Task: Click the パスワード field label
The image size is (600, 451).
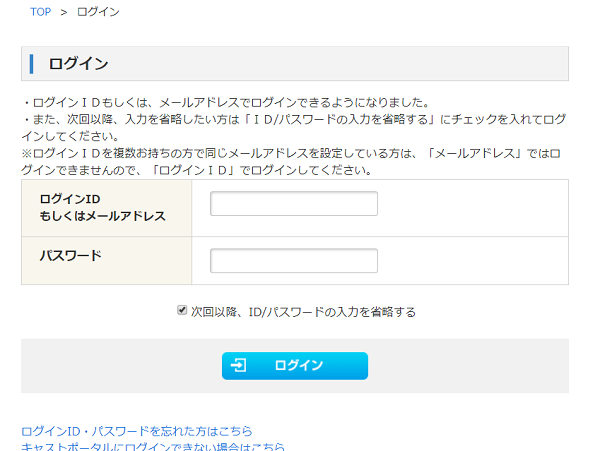Action: point(70,256)
